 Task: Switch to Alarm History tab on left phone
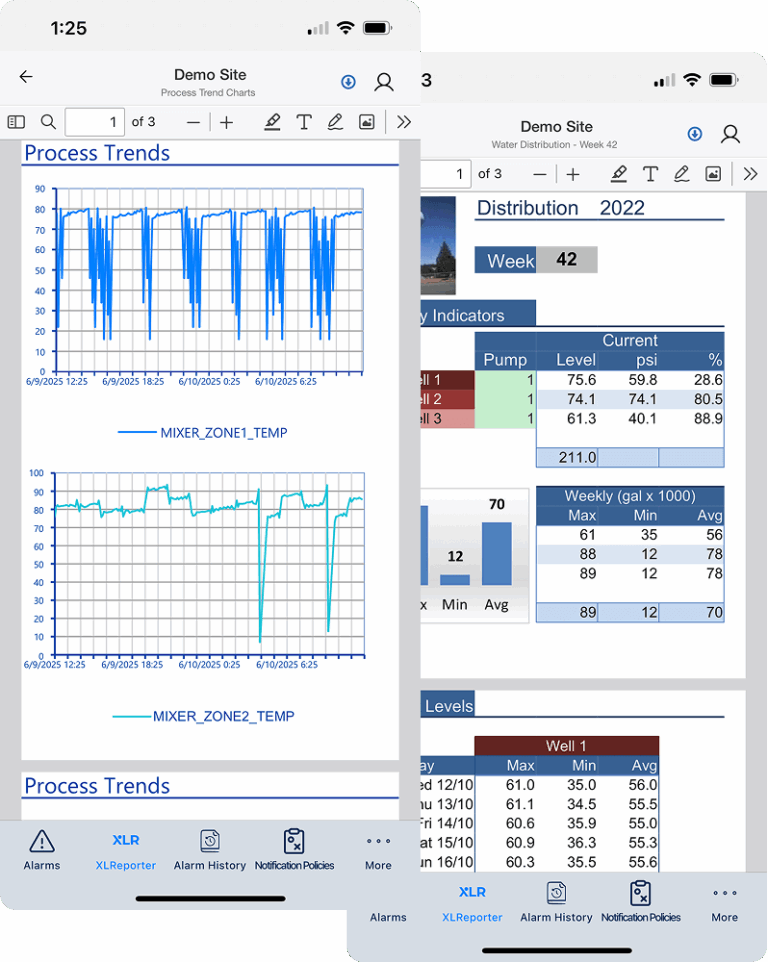[209, 849]
